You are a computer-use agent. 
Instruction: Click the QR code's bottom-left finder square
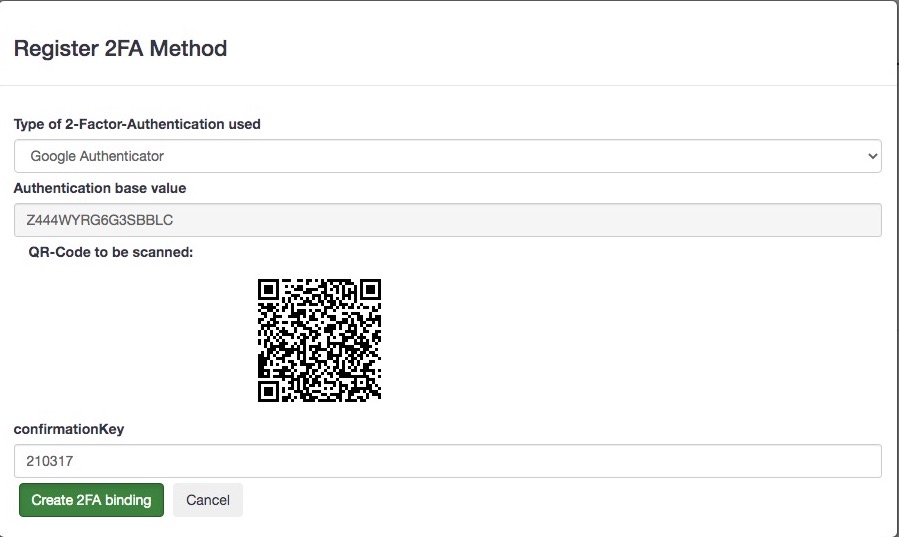click(x=268, y=391)
